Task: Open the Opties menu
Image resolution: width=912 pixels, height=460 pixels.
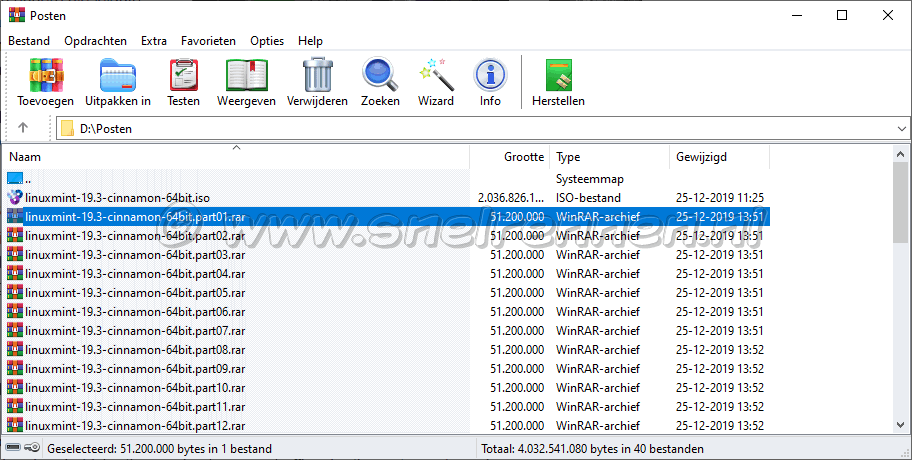Action: pyautogui.click(x=267, y=41)
